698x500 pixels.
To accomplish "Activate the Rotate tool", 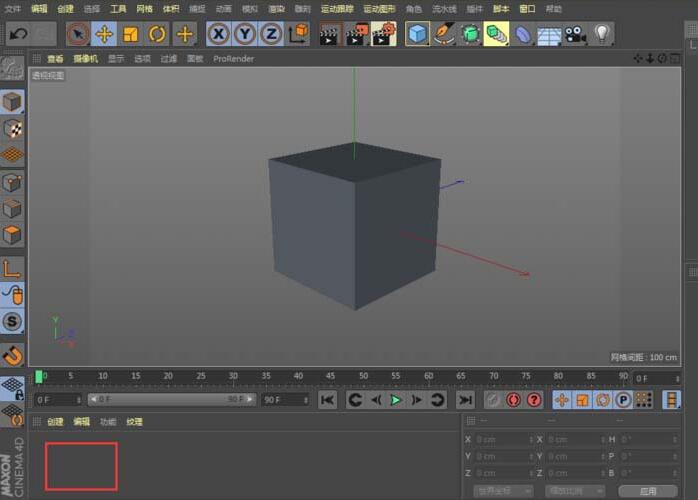I will coord(157,34).
